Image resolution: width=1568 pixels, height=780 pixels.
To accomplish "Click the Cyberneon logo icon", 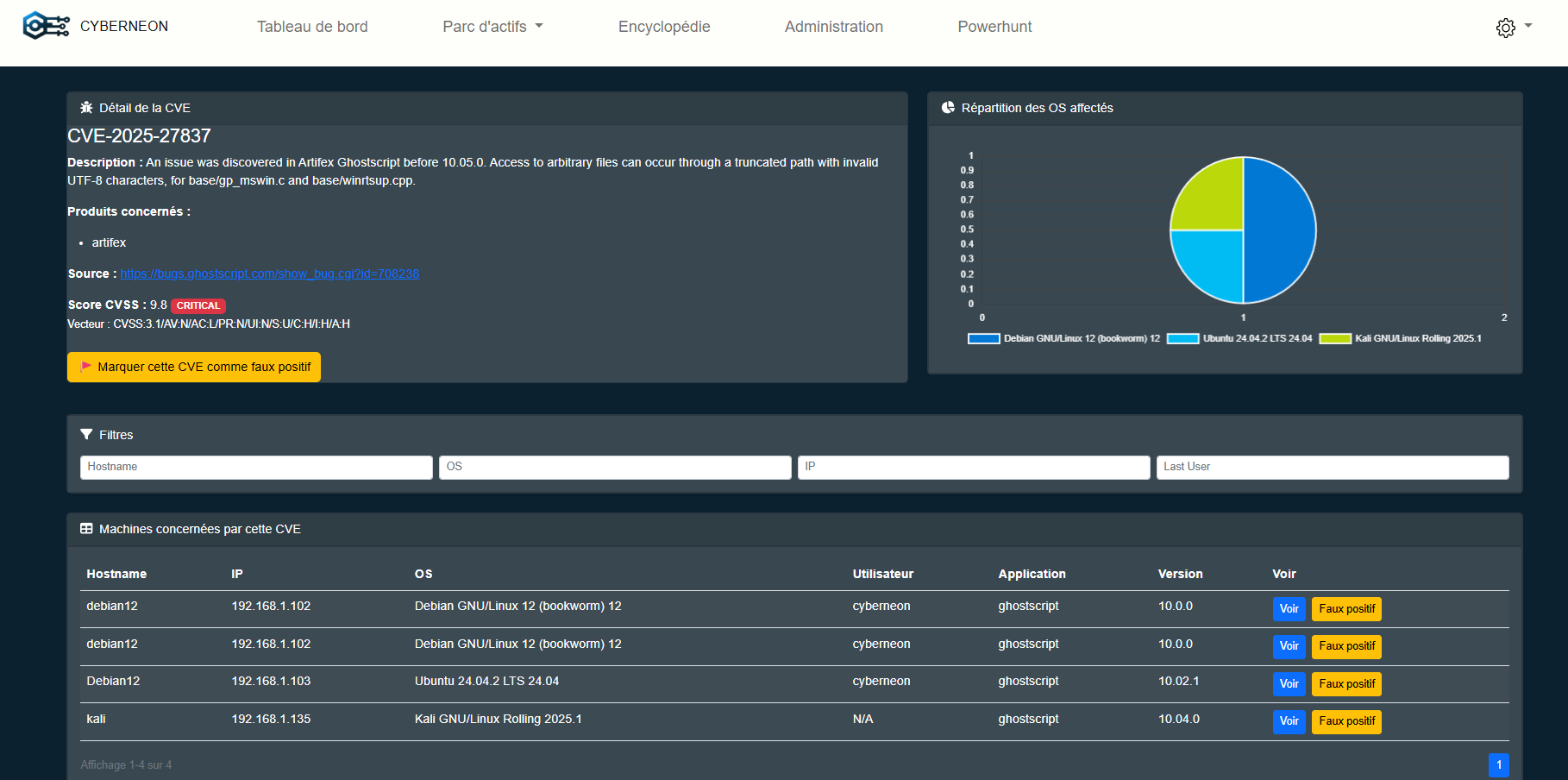I will 46,26.
